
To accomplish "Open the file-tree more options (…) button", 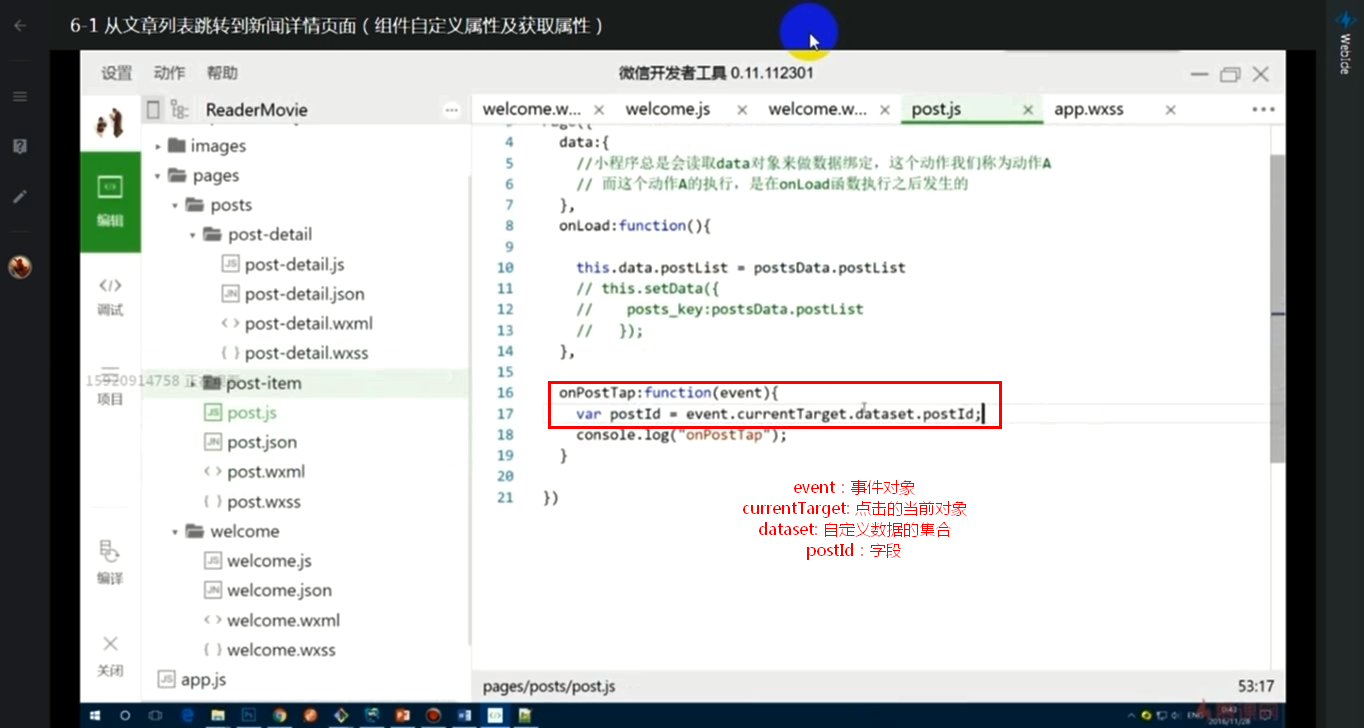I will point(453,109).
